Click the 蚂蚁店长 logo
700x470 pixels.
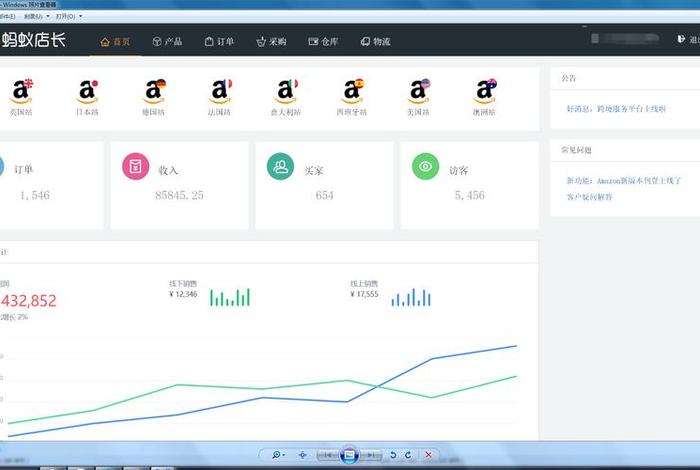33,40
